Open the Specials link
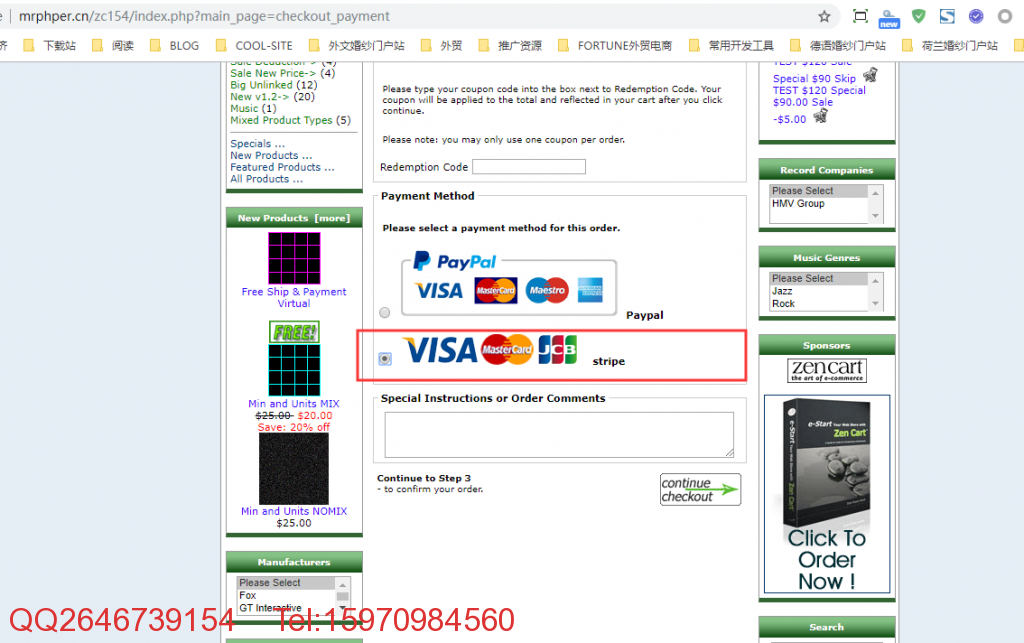1024x643 pixels. (x=257, y=144)
